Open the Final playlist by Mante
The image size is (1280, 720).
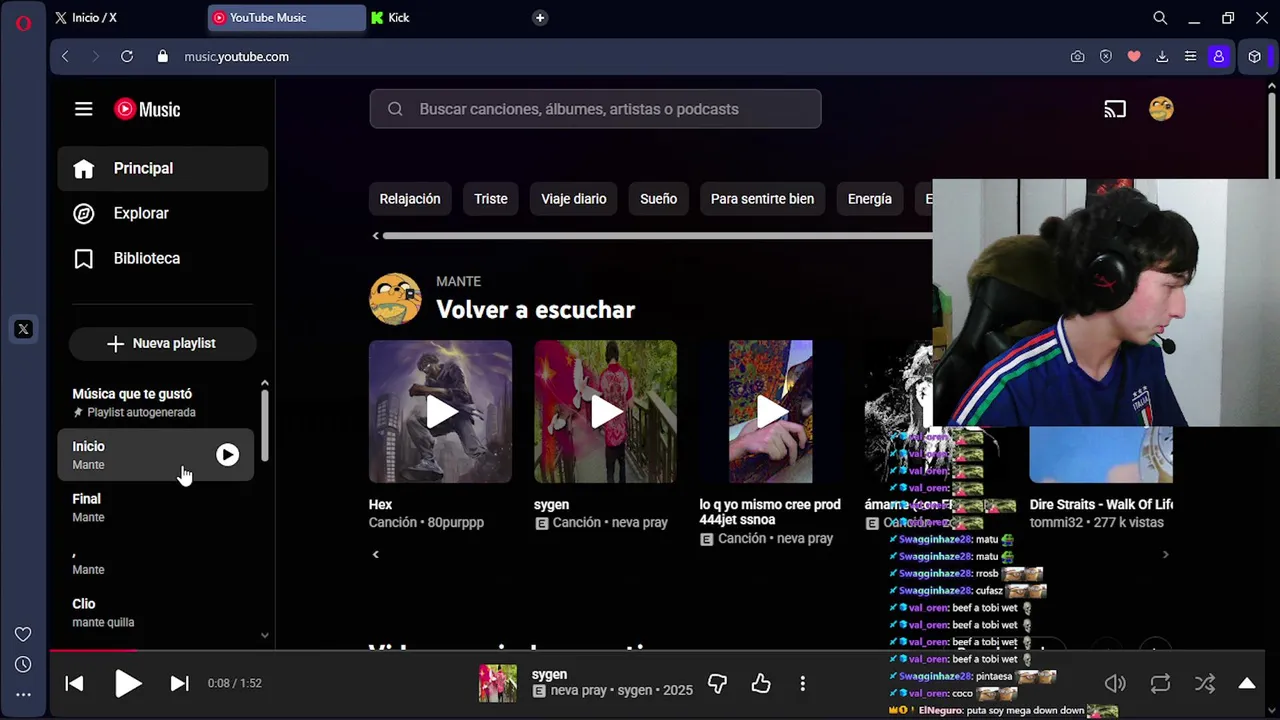tap(156, 507)
